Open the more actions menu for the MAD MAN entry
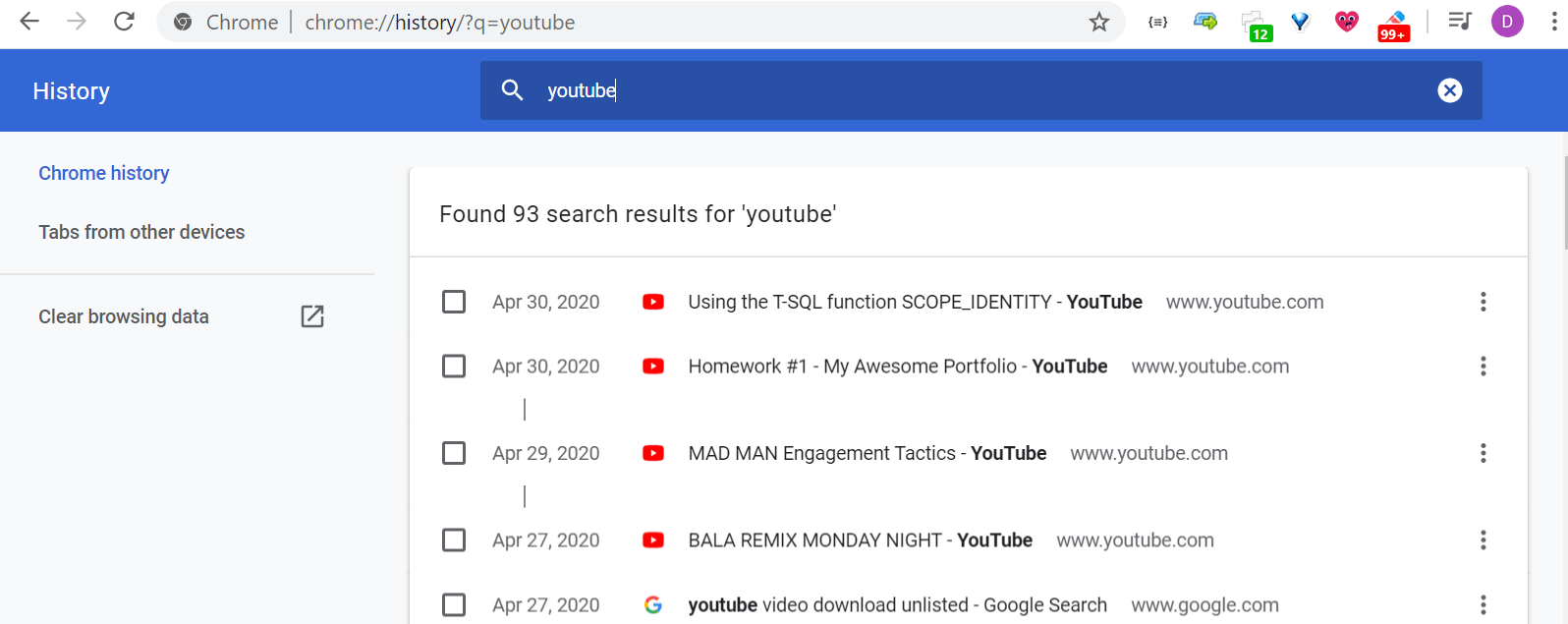The width and height of the screenshot is (1568, 624). [x=1484, y=453]
